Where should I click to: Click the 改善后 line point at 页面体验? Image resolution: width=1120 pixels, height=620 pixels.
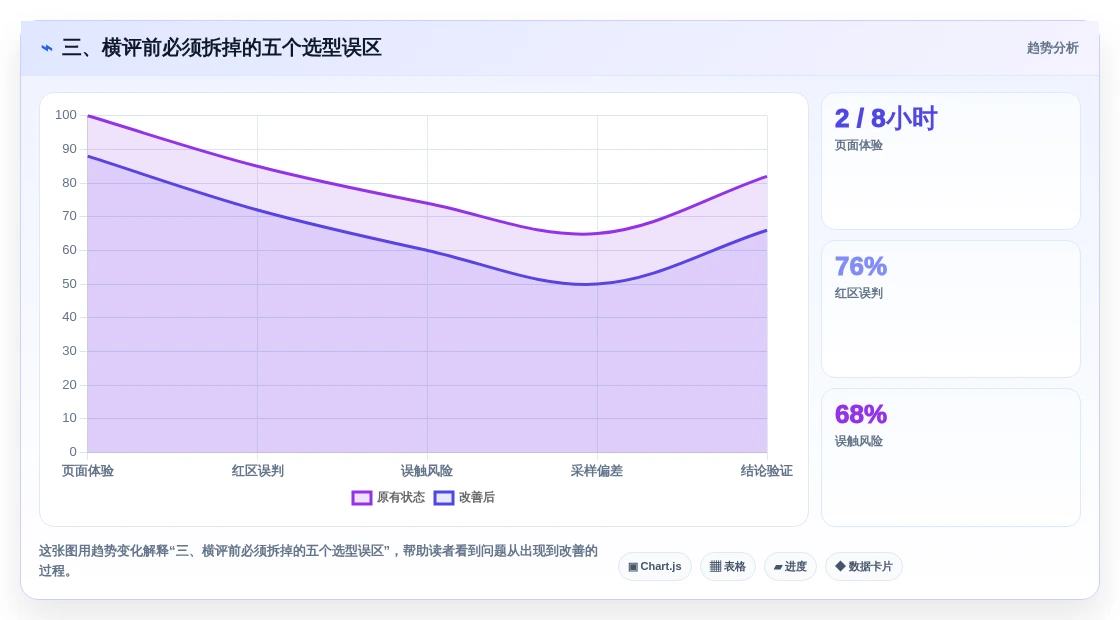88,156
